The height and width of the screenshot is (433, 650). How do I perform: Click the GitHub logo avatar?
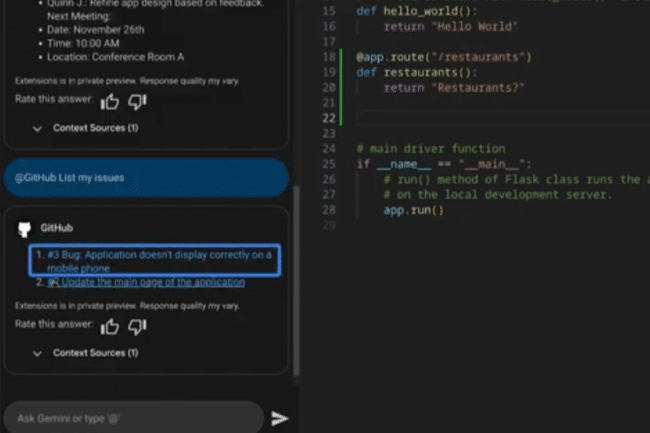24,228
